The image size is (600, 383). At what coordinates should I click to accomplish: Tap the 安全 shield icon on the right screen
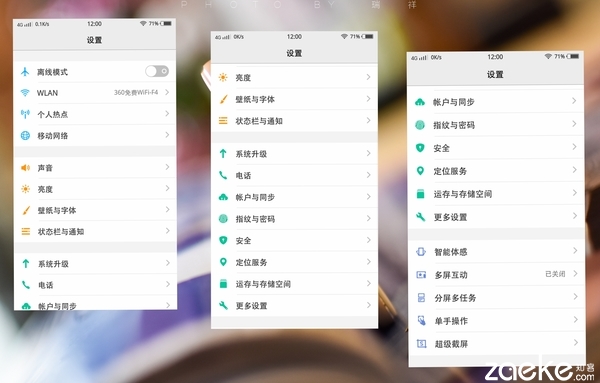click(x=420, y=148)
